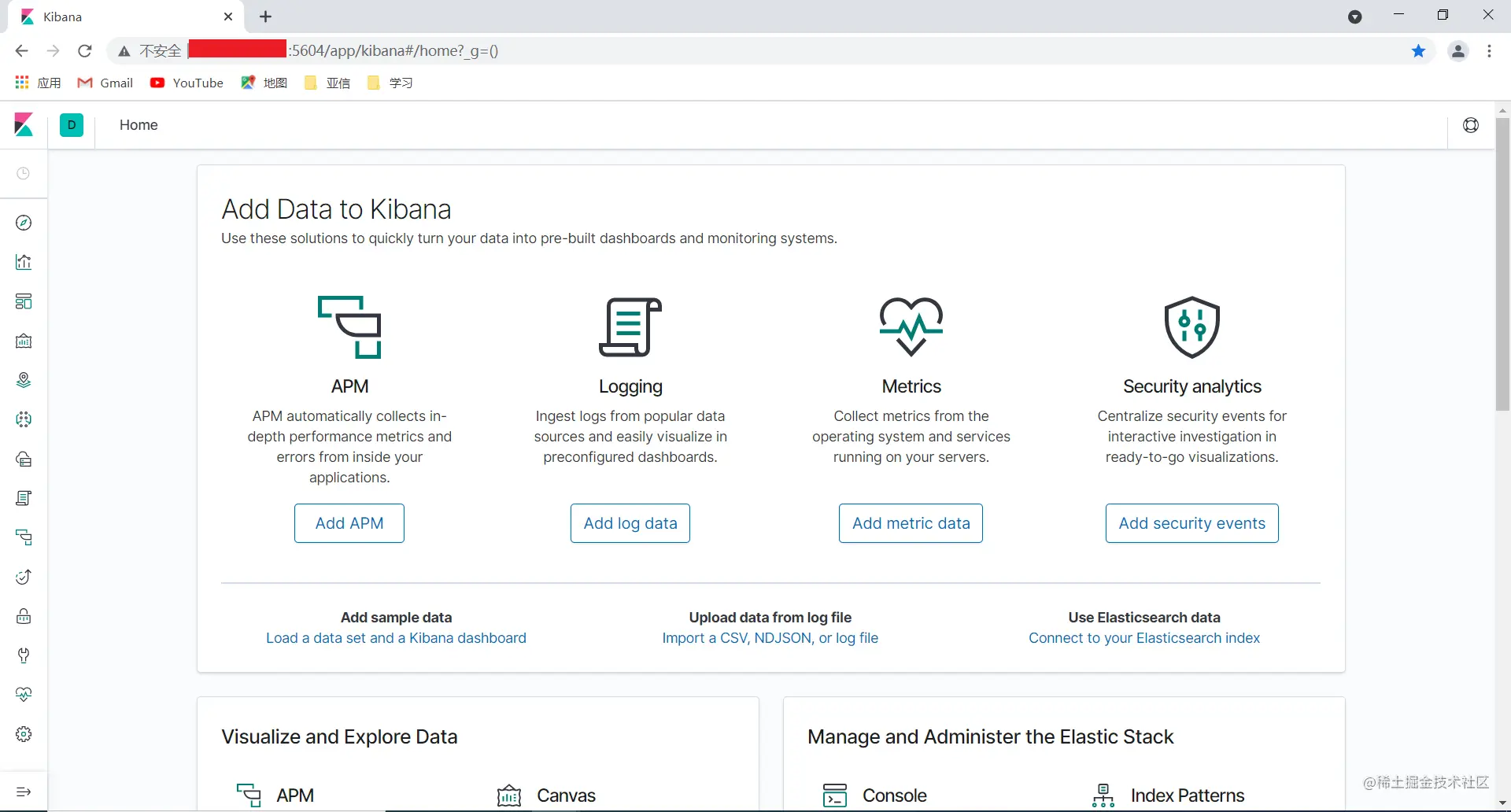
Task: Show recently viewed items clock icon
Action: [24, 173]
